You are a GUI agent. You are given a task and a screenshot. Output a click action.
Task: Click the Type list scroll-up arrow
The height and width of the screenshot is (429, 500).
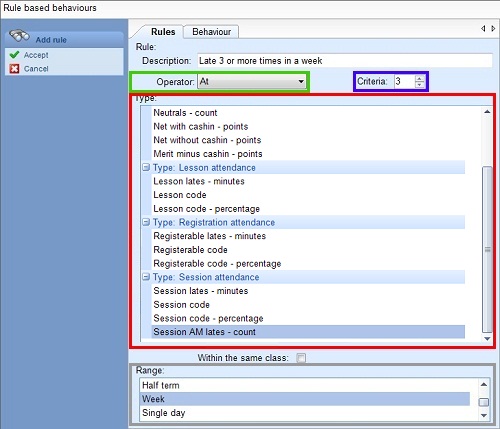click(x=487, y=112)
